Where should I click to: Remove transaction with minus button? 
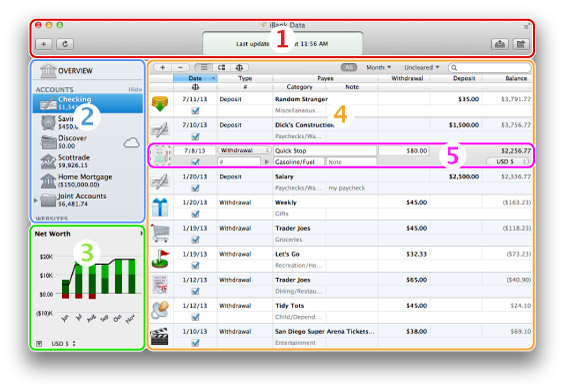(x=181, y=67)
